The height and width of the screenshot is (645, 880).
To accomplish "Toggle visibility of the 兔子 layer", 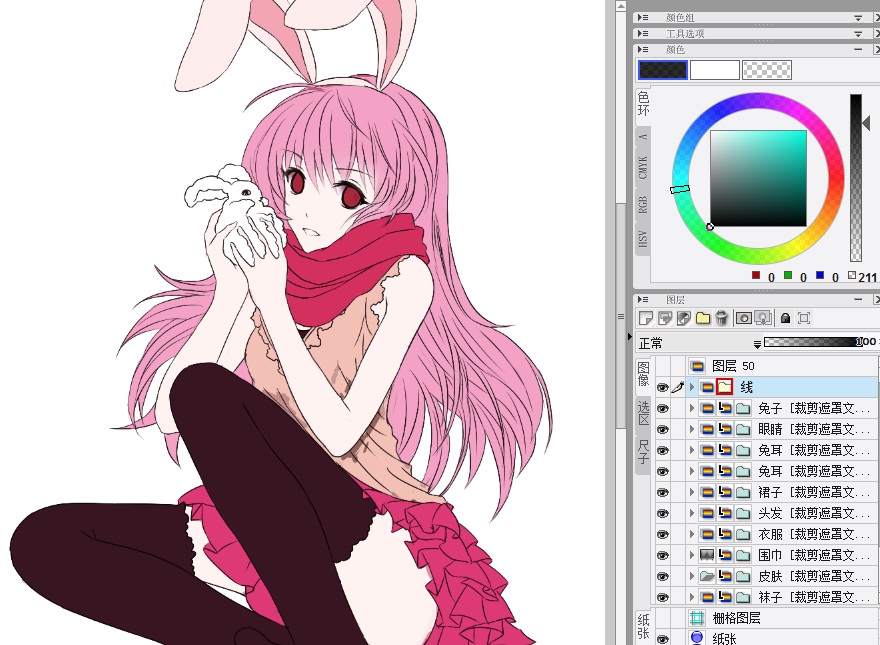I will 663,408.
